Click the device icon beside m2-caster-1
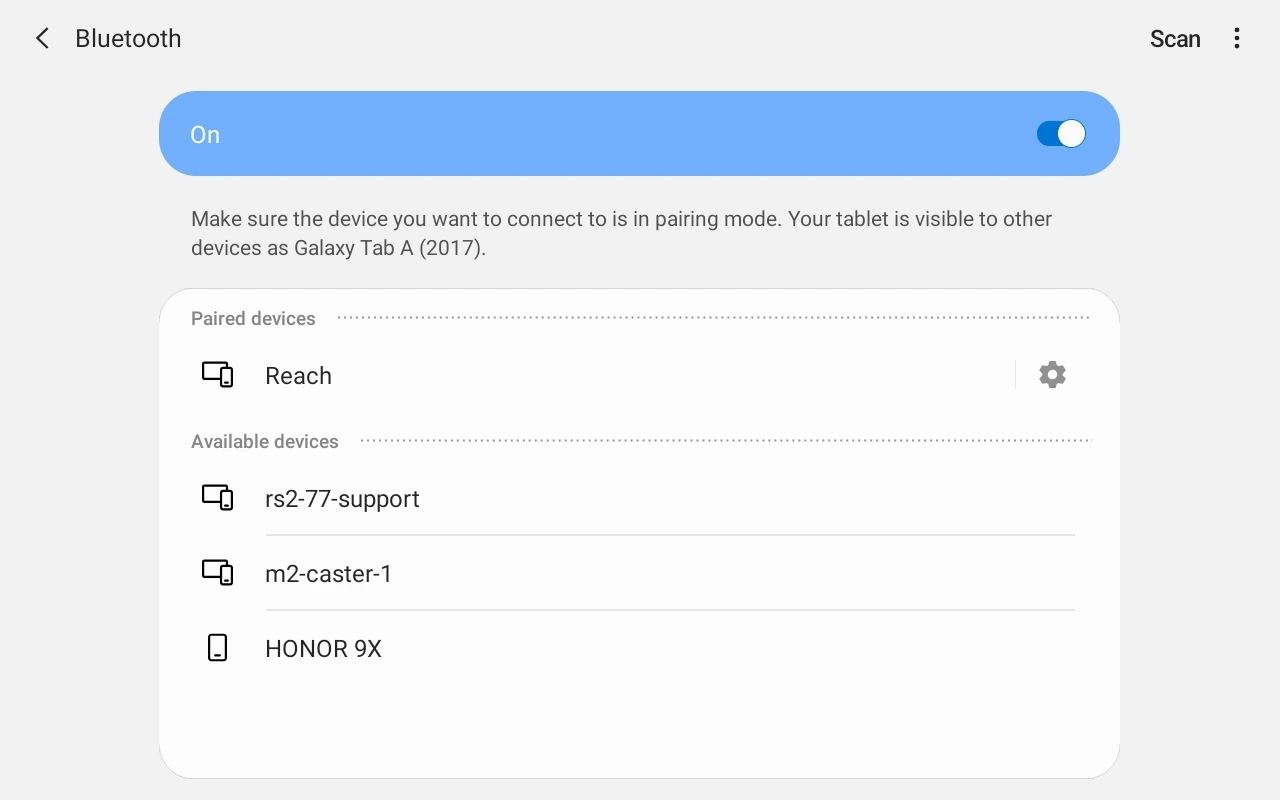This screenshot has width=1280, height=800. click(x=218, y=572)
